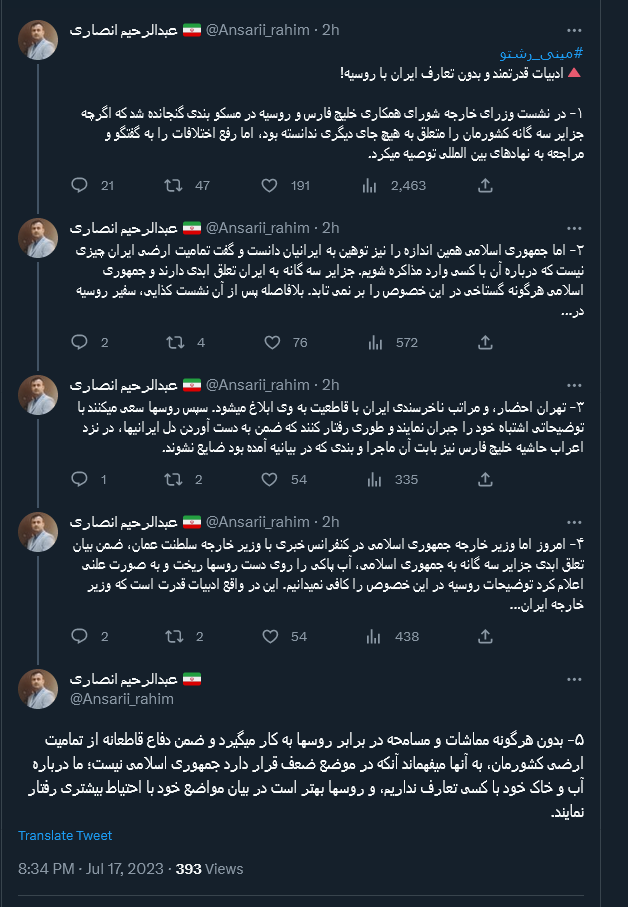The width and height of the screenshot is (628, 907).
Task: Open the more options menu on the fourth tweet
Action: point(575,521)
